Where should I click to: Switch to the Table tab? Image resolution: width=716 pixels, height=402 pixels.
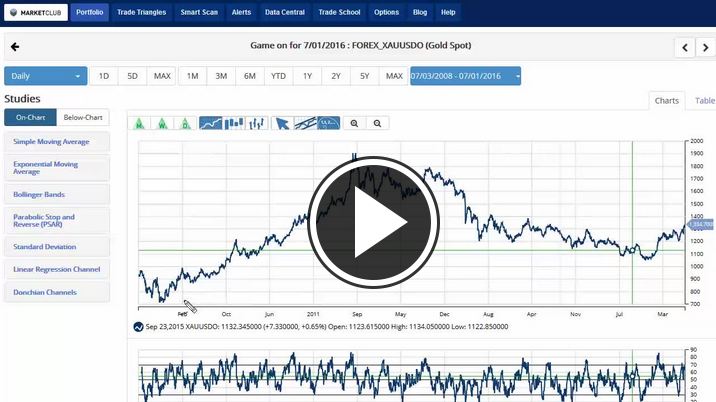(704, 100)
